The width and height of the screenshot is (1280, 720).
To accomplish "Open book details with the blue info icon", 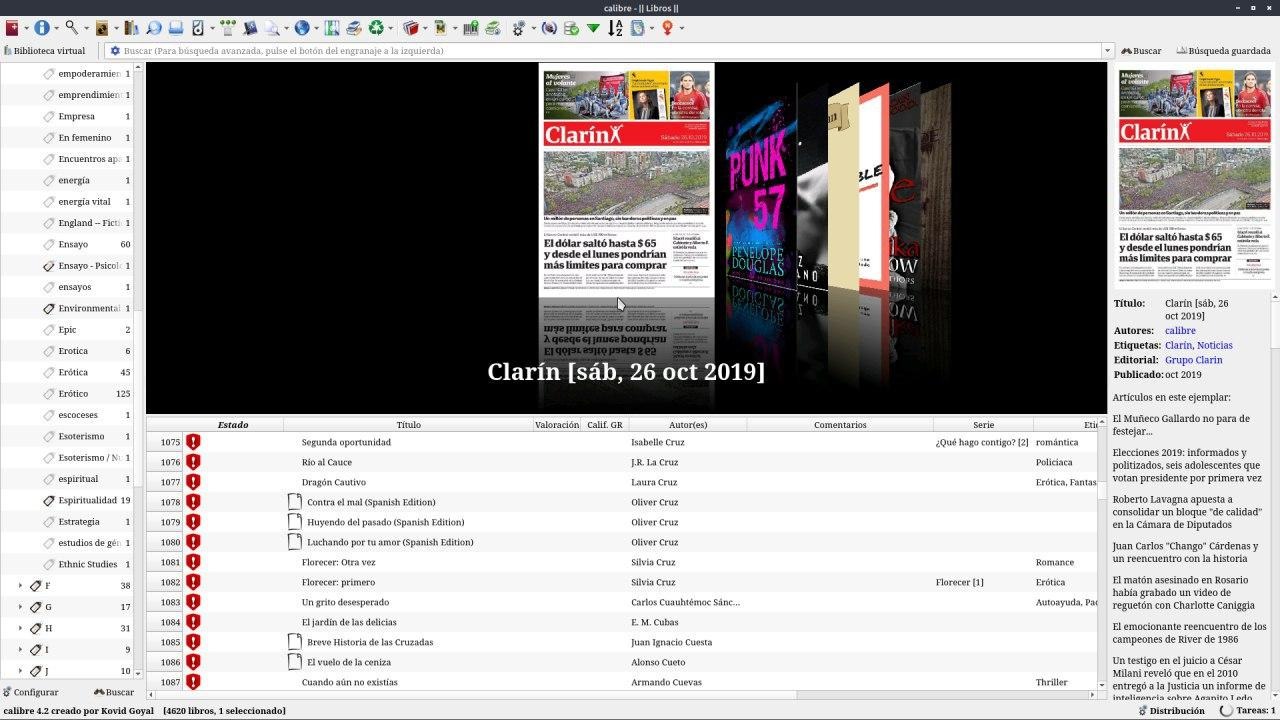I will [x=41, y=28].
